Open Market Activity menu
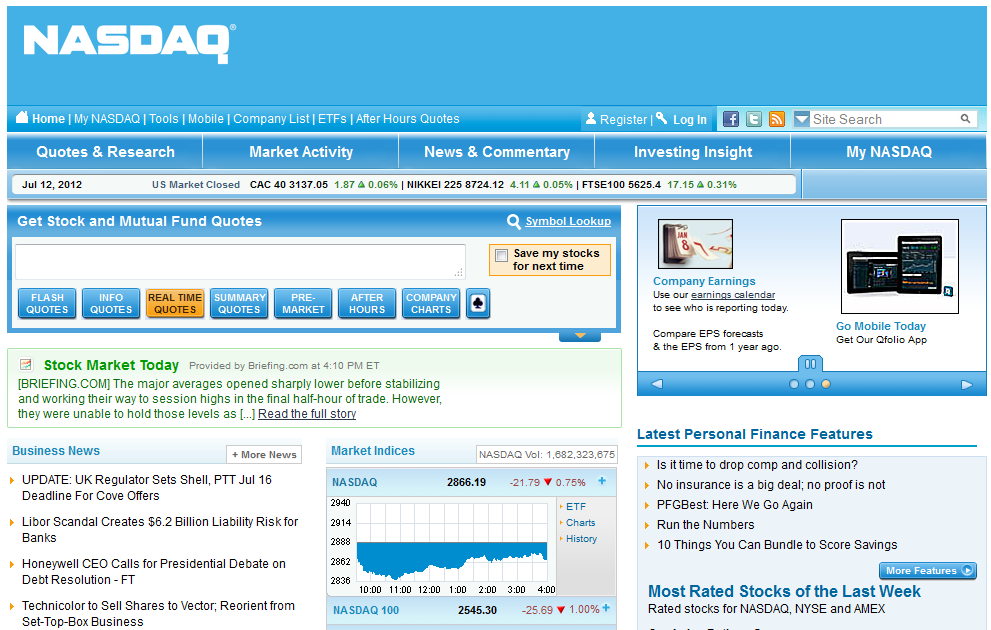The width and height of the screenshot is (991, 630). (301, 152)
